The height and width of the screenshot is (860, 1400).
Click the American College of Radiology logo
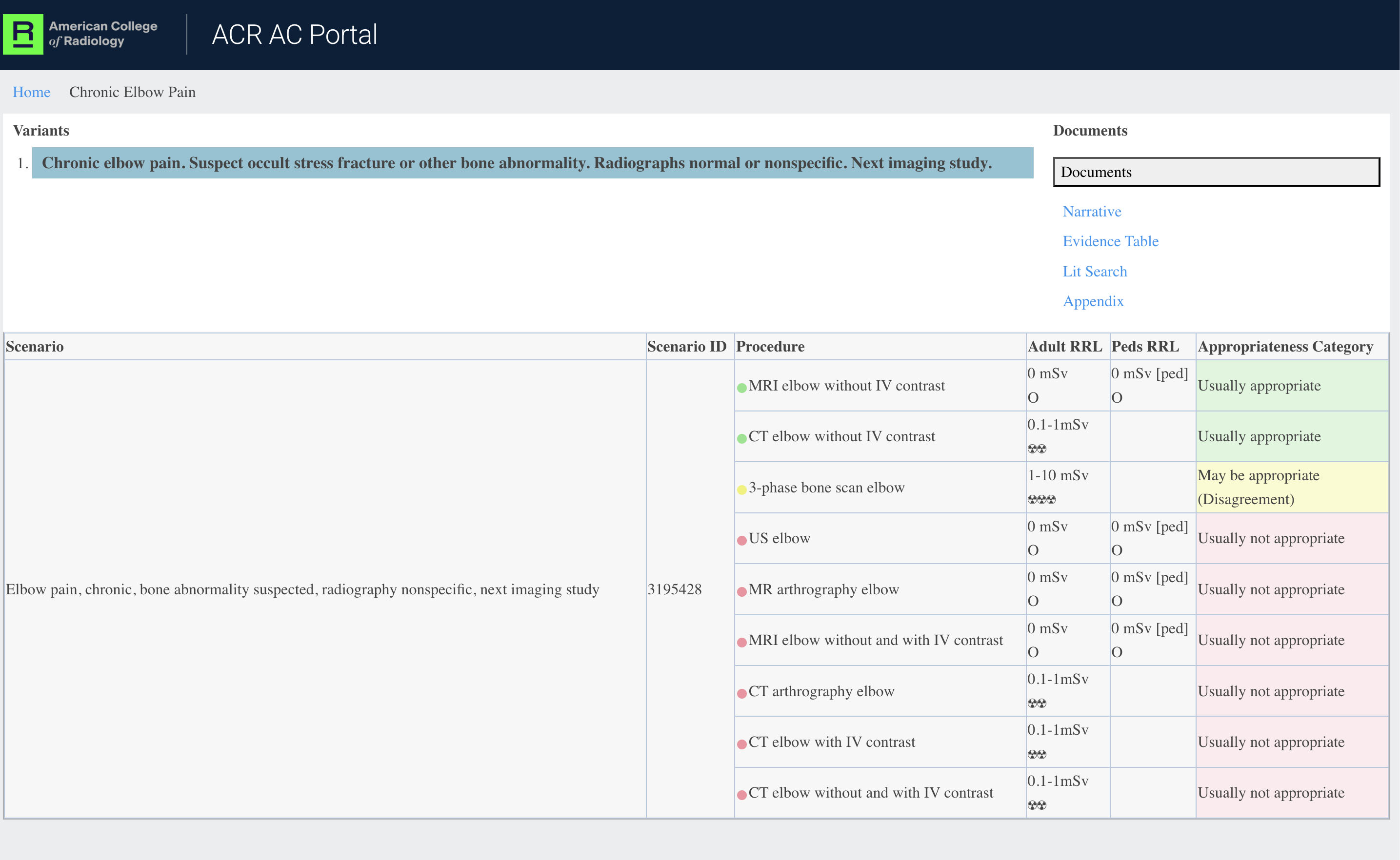(x=81, y=34)
